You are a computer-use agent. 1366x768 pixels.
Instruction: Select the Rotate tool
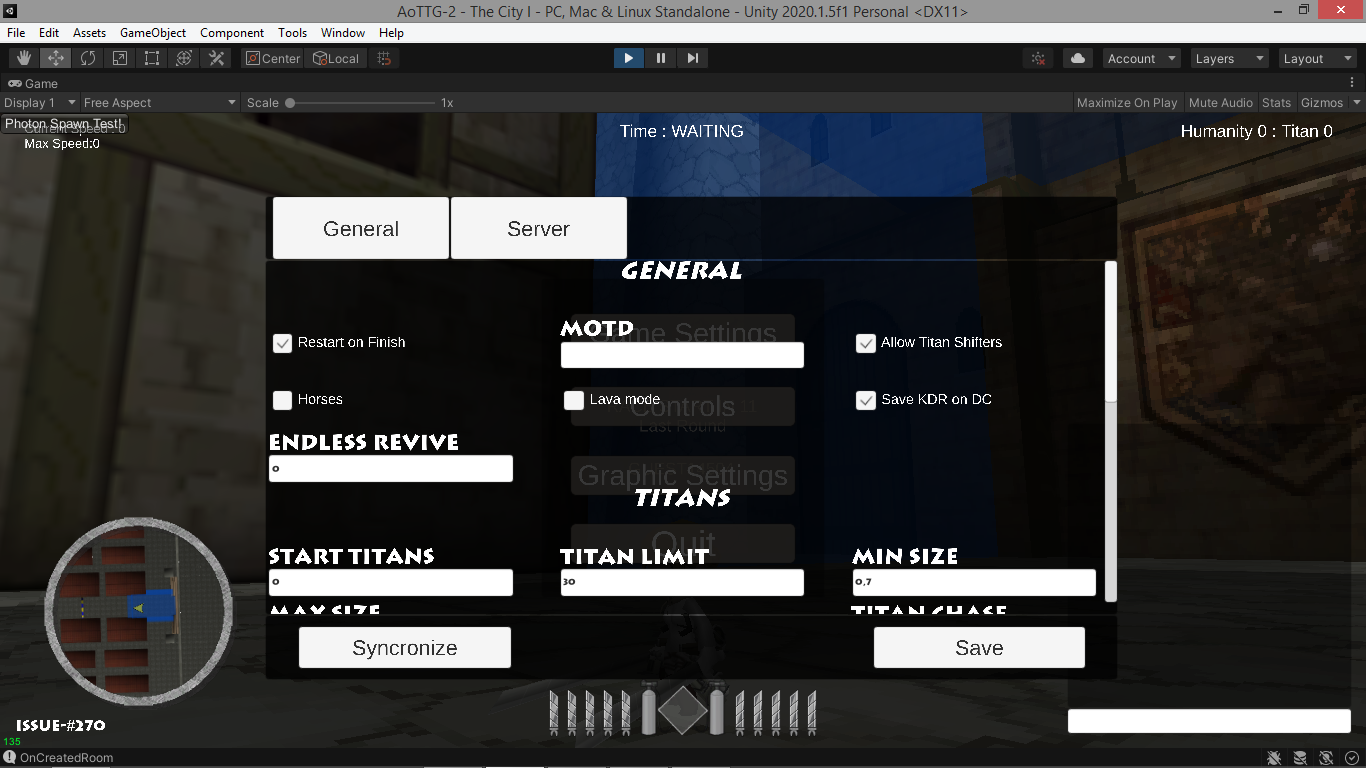pyautogui.click(x=88, y=58)
